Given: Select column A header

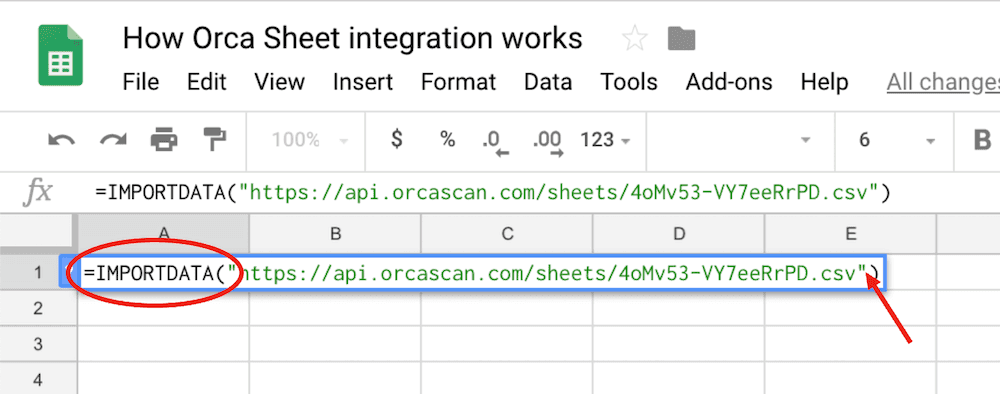Looking at the screenshot, I should coord(163,233).
